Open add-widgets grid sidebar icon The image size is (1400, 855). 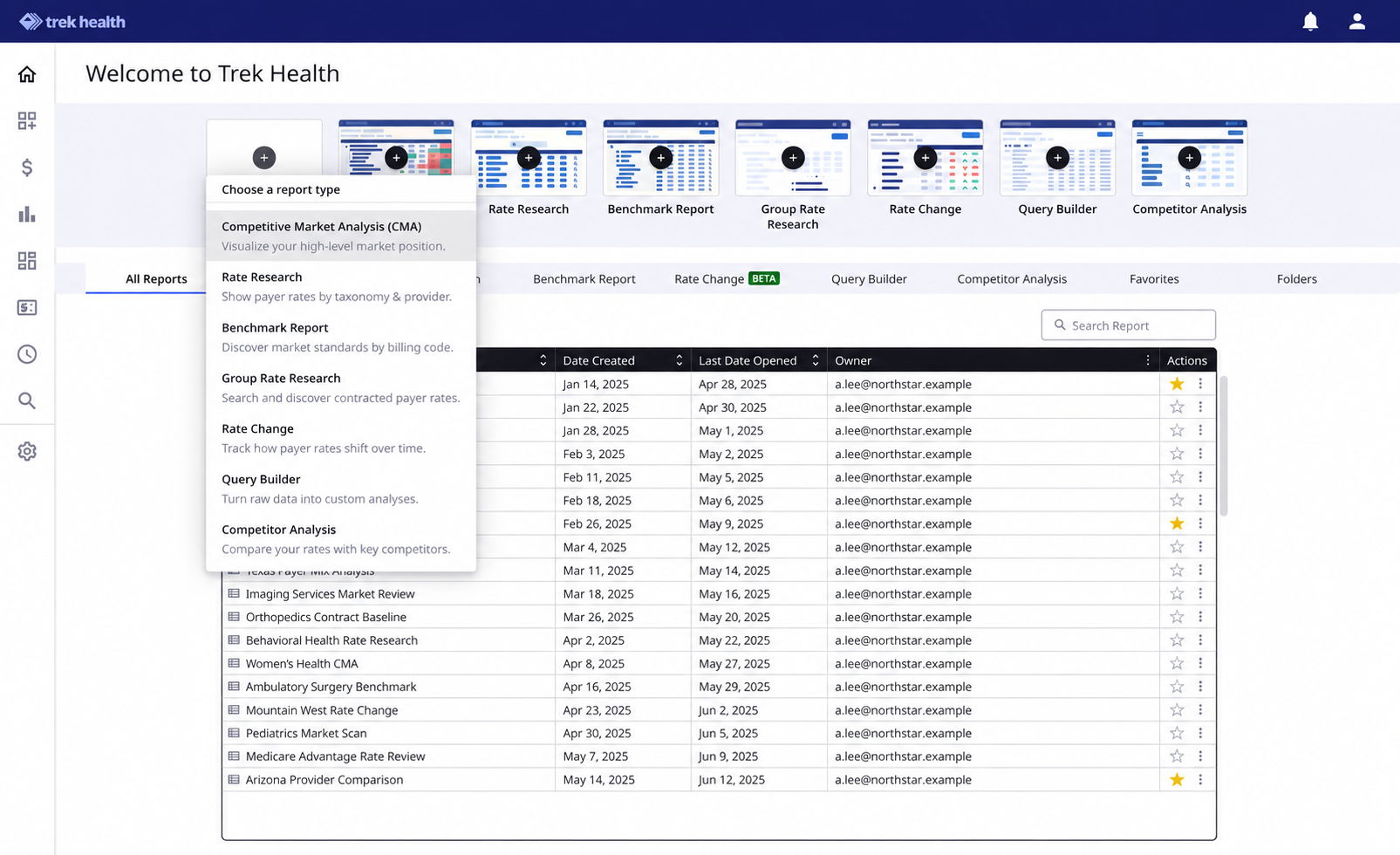coord(27,120)
